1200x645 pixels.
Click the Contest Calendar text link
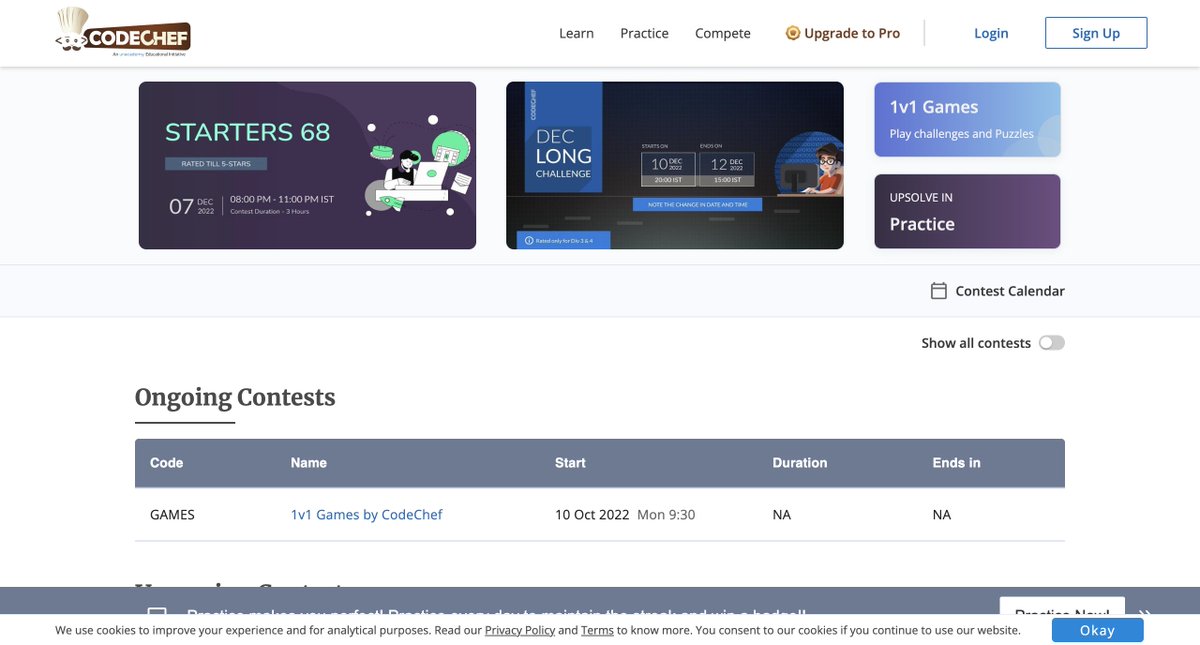click(x=1010, y=291)
